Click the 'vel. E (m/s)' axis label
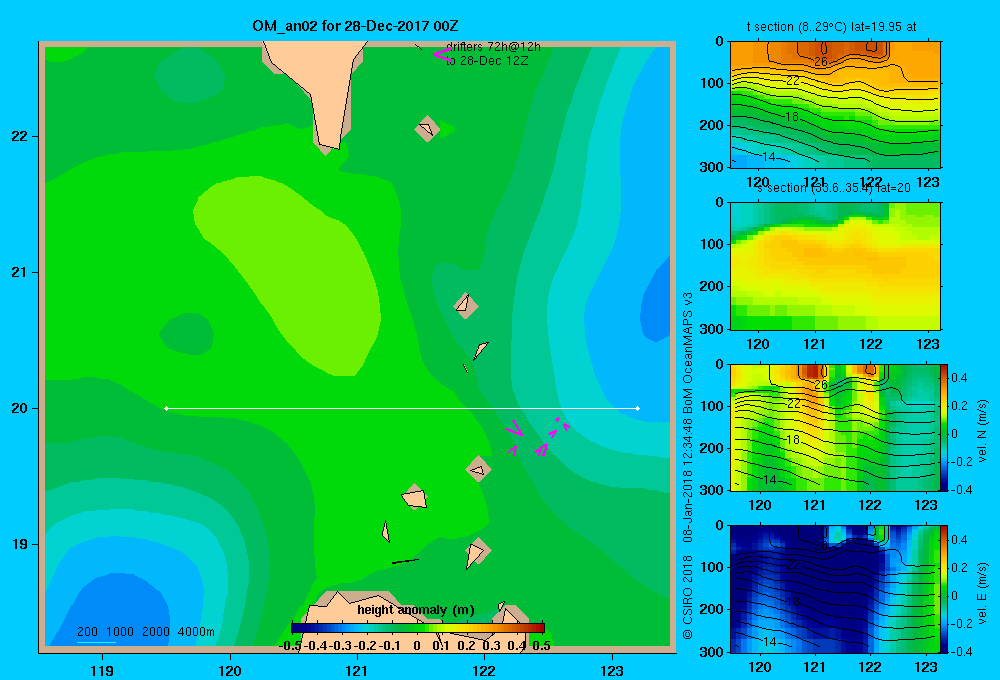The height and width of the screenshot is (680, 1000). coord(983,593)
